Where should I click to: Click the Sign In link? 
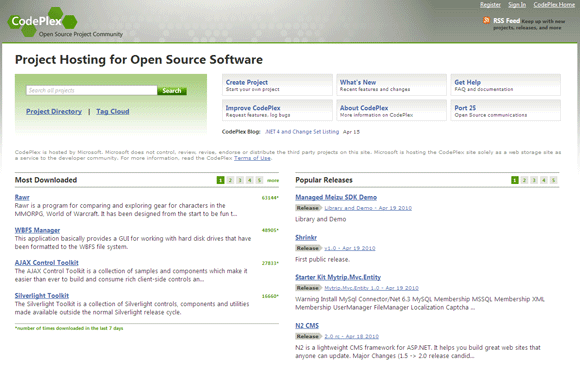tap(517, 5)
